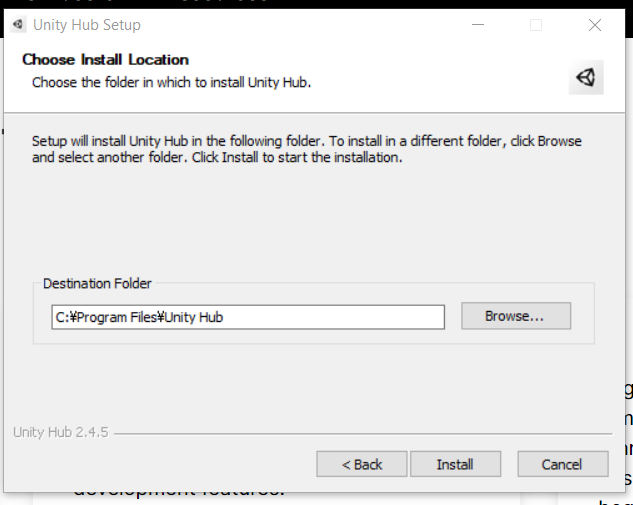The height and width of the screenshot is (505, 633).
Task: Click the Browse... button
Action: pyautogui.click(x=516, y=316)
